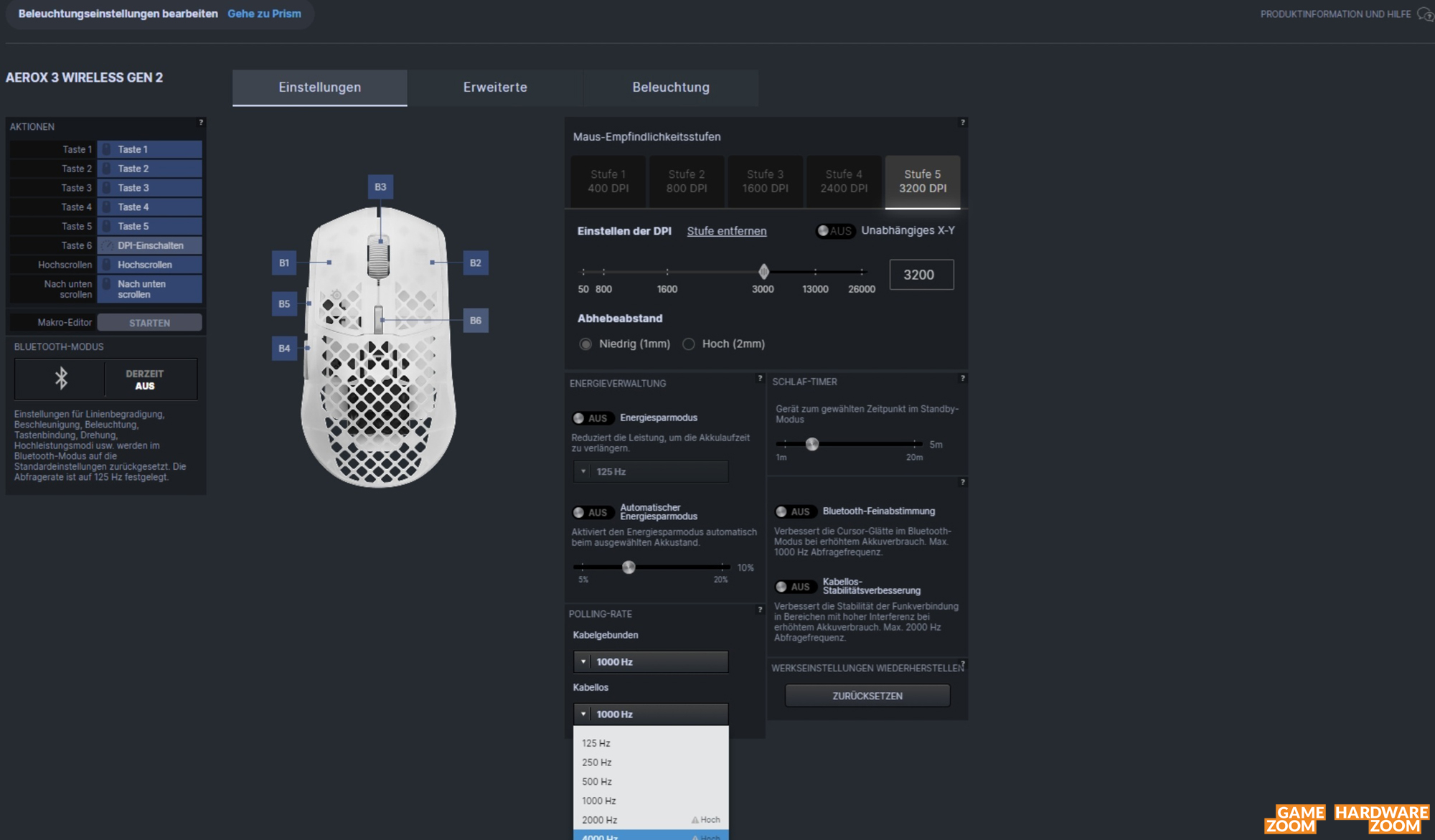Click the DPI slider handle
This screenshot has width=1435, height=840.
pyautogui.click(x=764, y=271)
